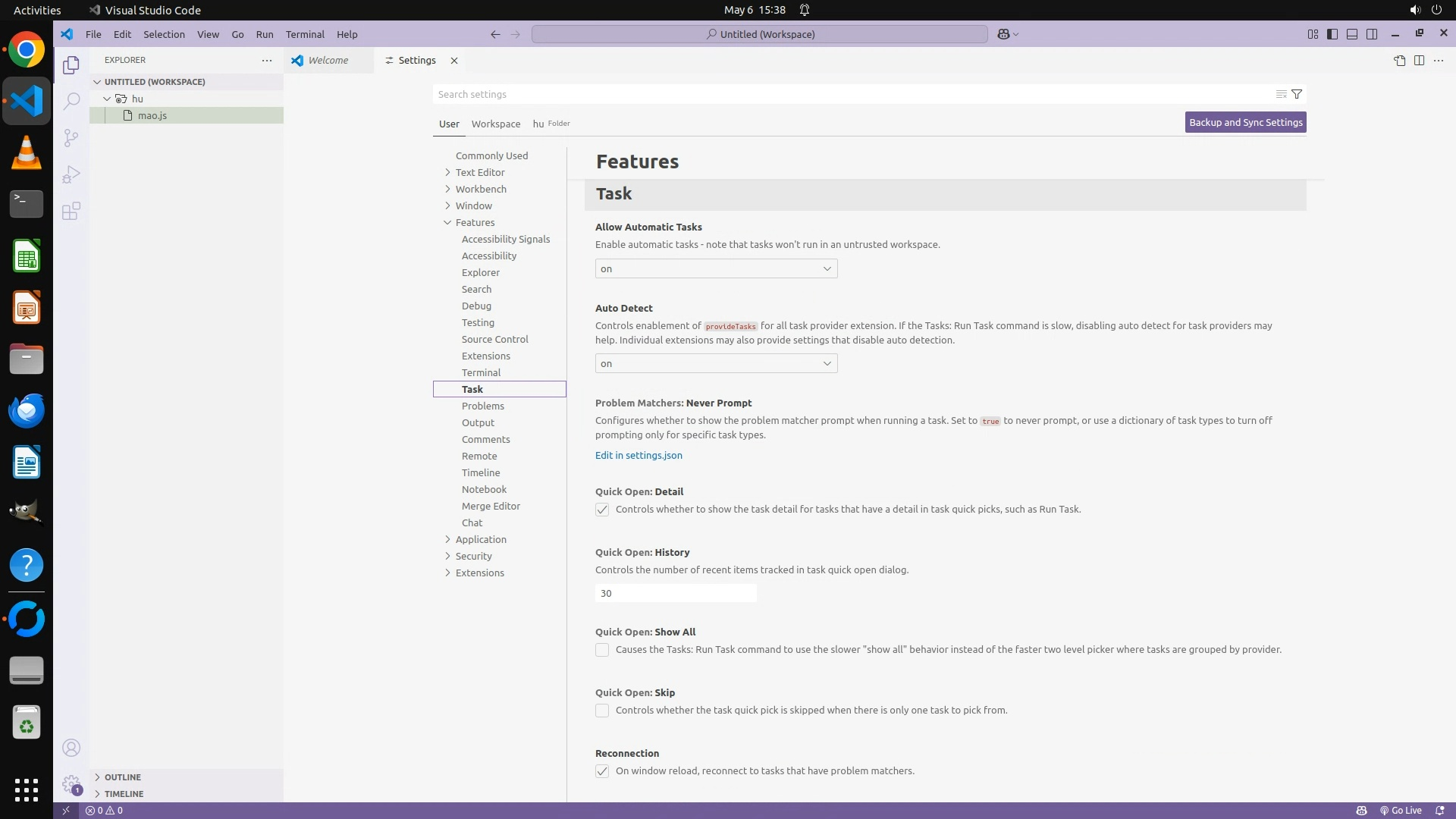
Task: Click Open Settings (JSON) icon
Action: [x=1399, y=61]
